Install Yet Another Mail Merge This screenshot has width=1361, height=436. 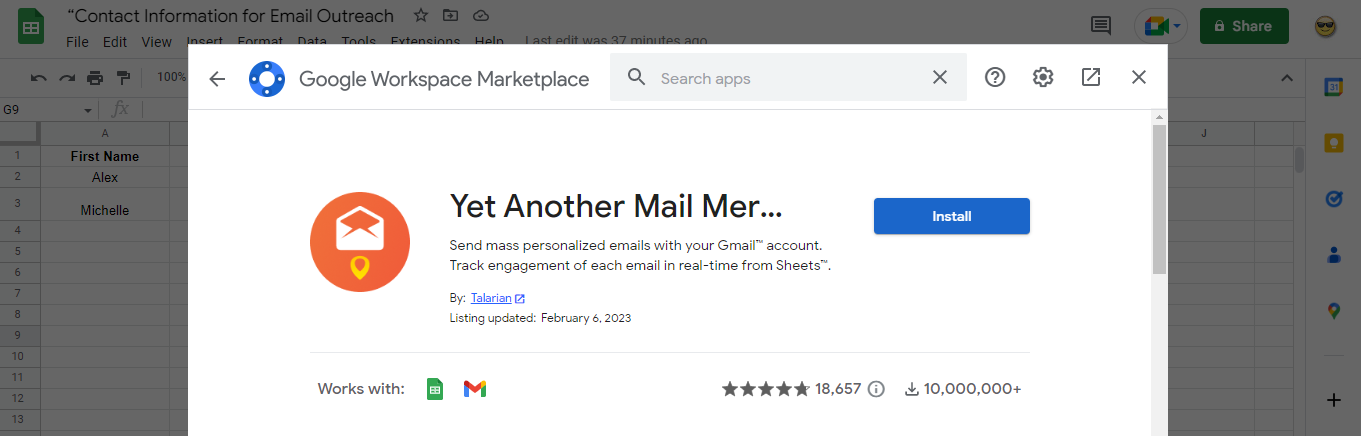point(951,216)
